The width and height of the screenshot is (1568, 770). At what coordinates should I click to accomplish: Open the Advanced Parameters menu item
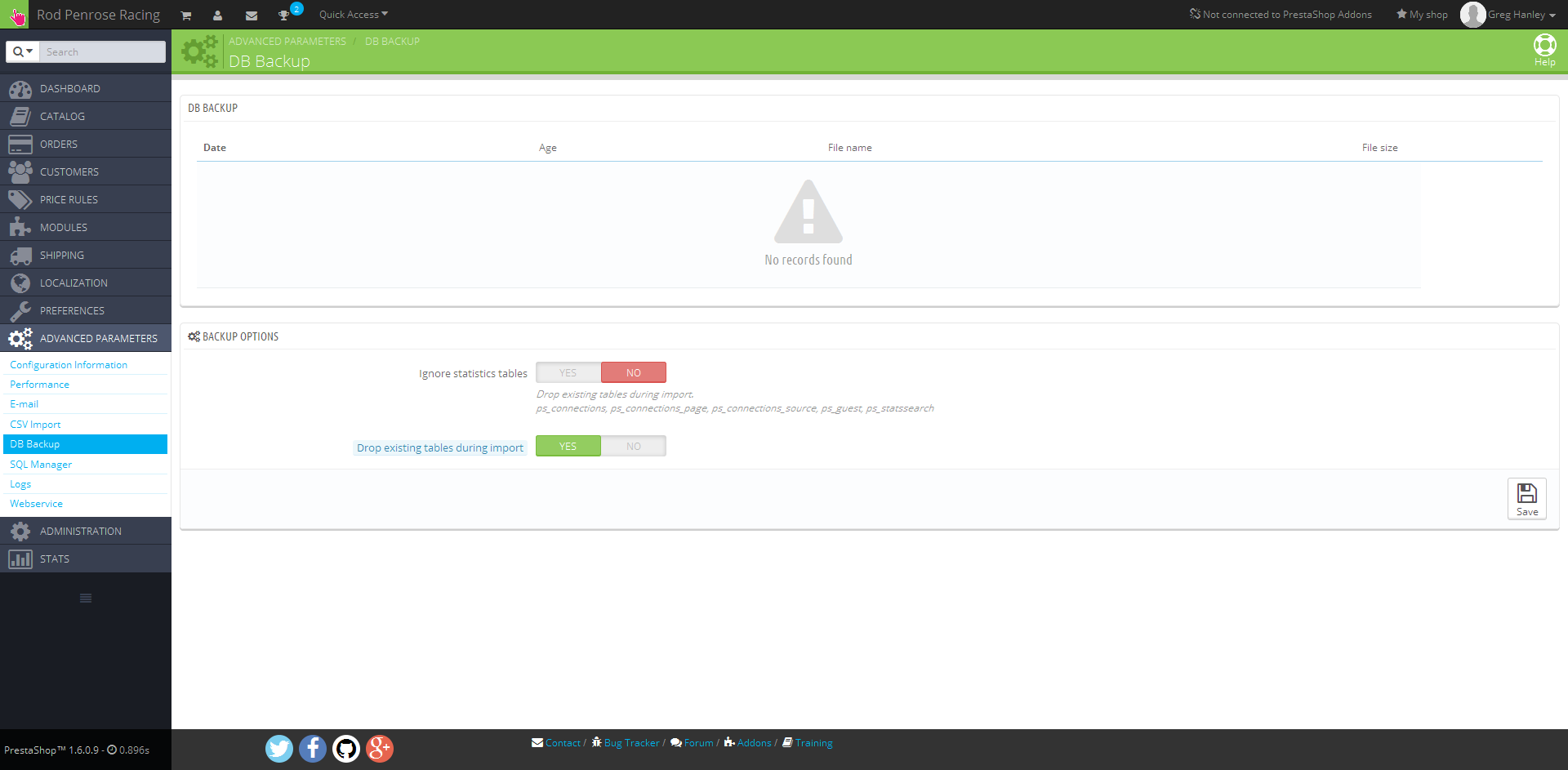coord(86,338)
